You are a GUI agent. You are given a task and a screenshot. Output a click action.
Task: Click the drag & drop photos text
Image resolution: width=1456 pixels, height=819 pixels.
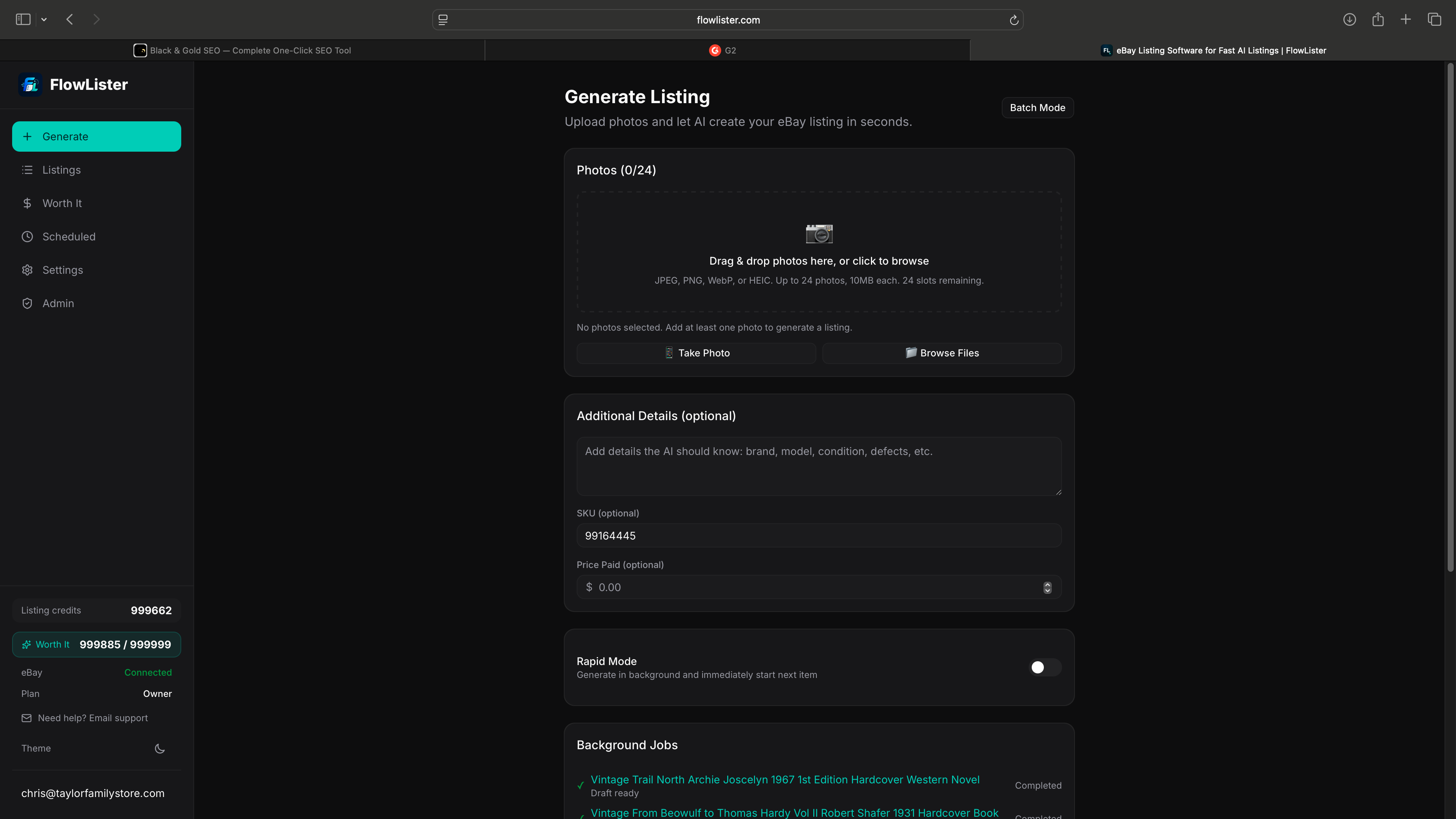(x=819, y=261)
